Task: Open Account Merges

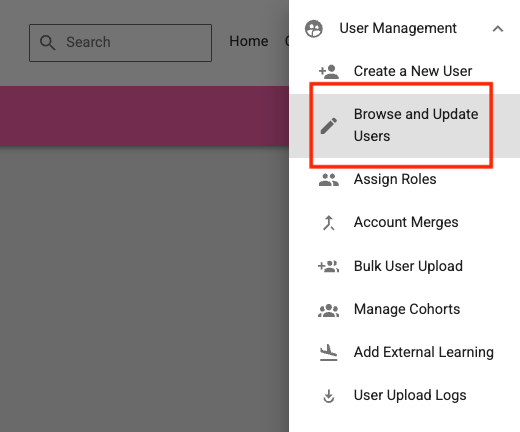Action: click(x=406, y=222)
